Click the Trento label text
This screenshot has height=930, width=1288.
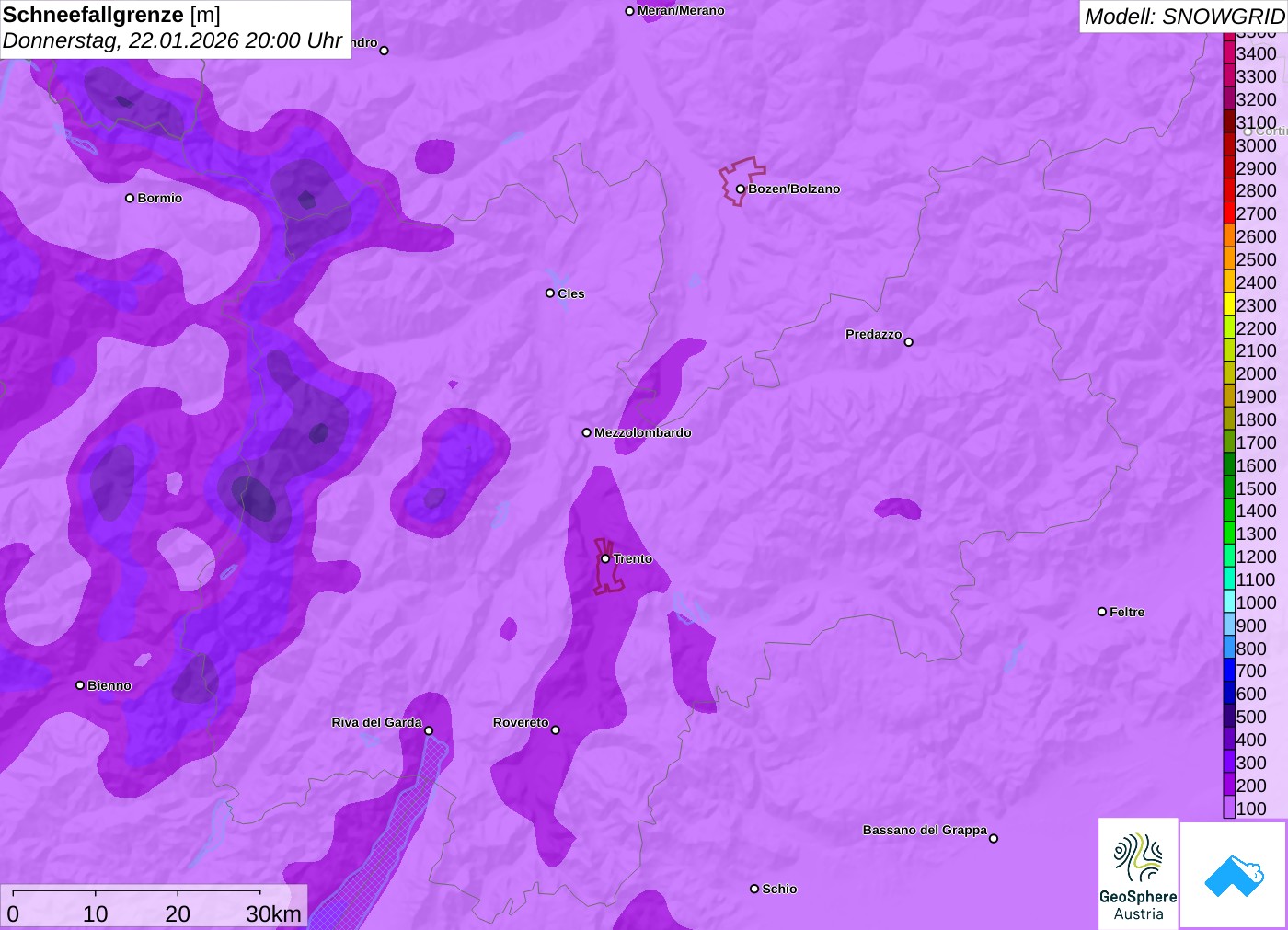coord(633,558)
